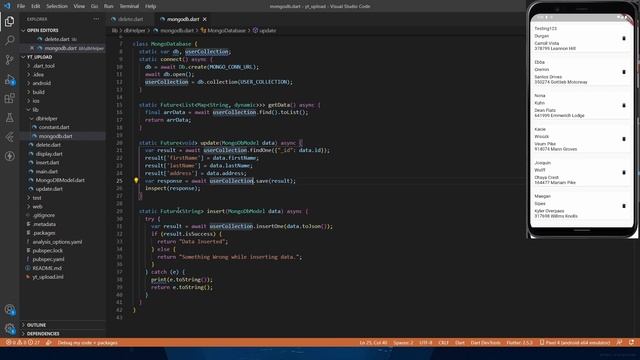This screenshot has width=640, height=360.
Task: Expand the android folder
Action: 41,83
